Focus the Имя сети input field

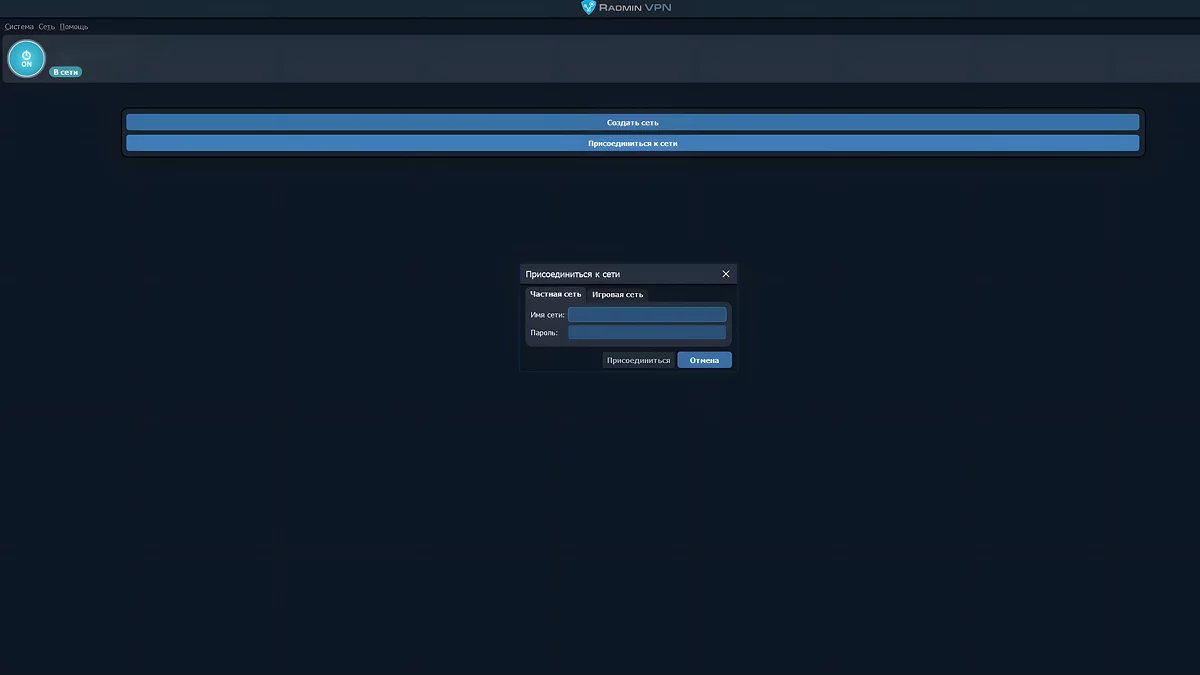(x=647, y=315)
